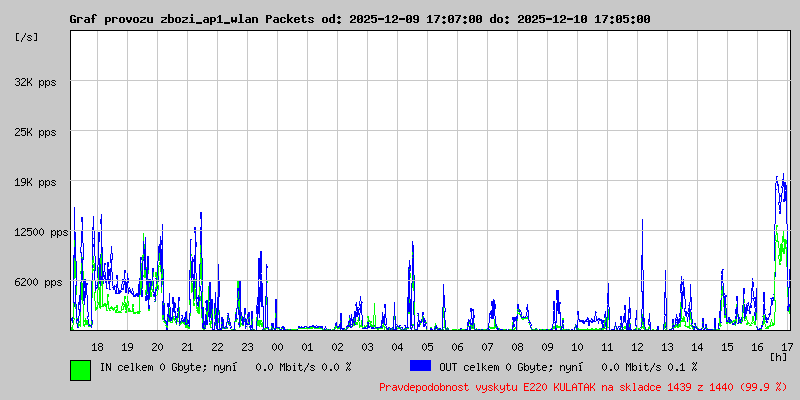Click hour label 04 on the x-axis
The width and height of the screenshot is (800, 400).
[x=397, y=347]
